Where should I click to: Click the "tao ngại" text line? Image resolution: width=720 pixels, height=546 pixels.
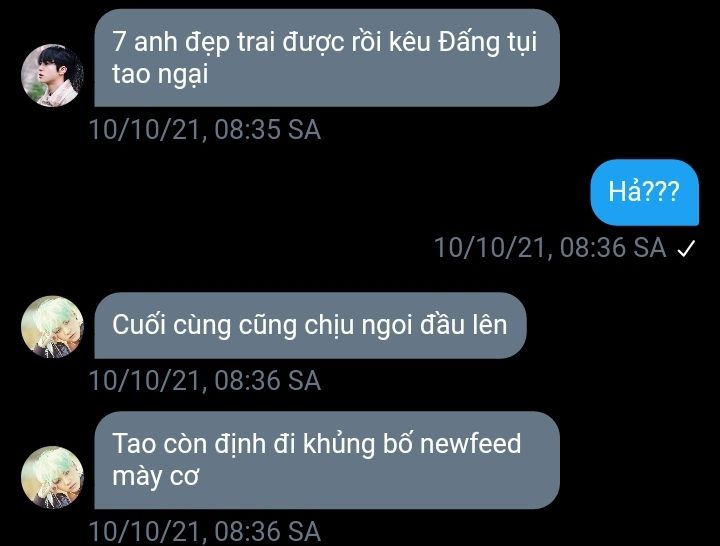click(x=160, y=75)
